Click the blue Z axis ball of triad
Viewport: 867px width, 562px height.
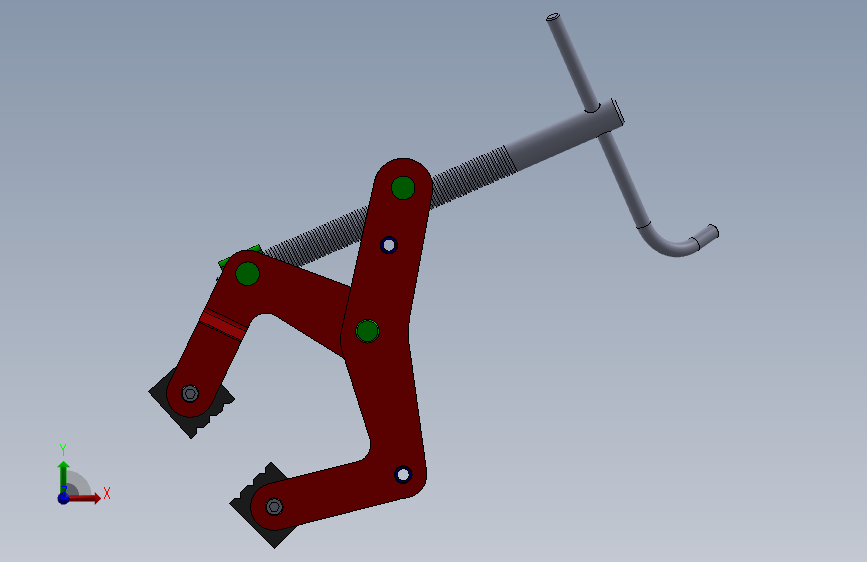coord(64,498)
